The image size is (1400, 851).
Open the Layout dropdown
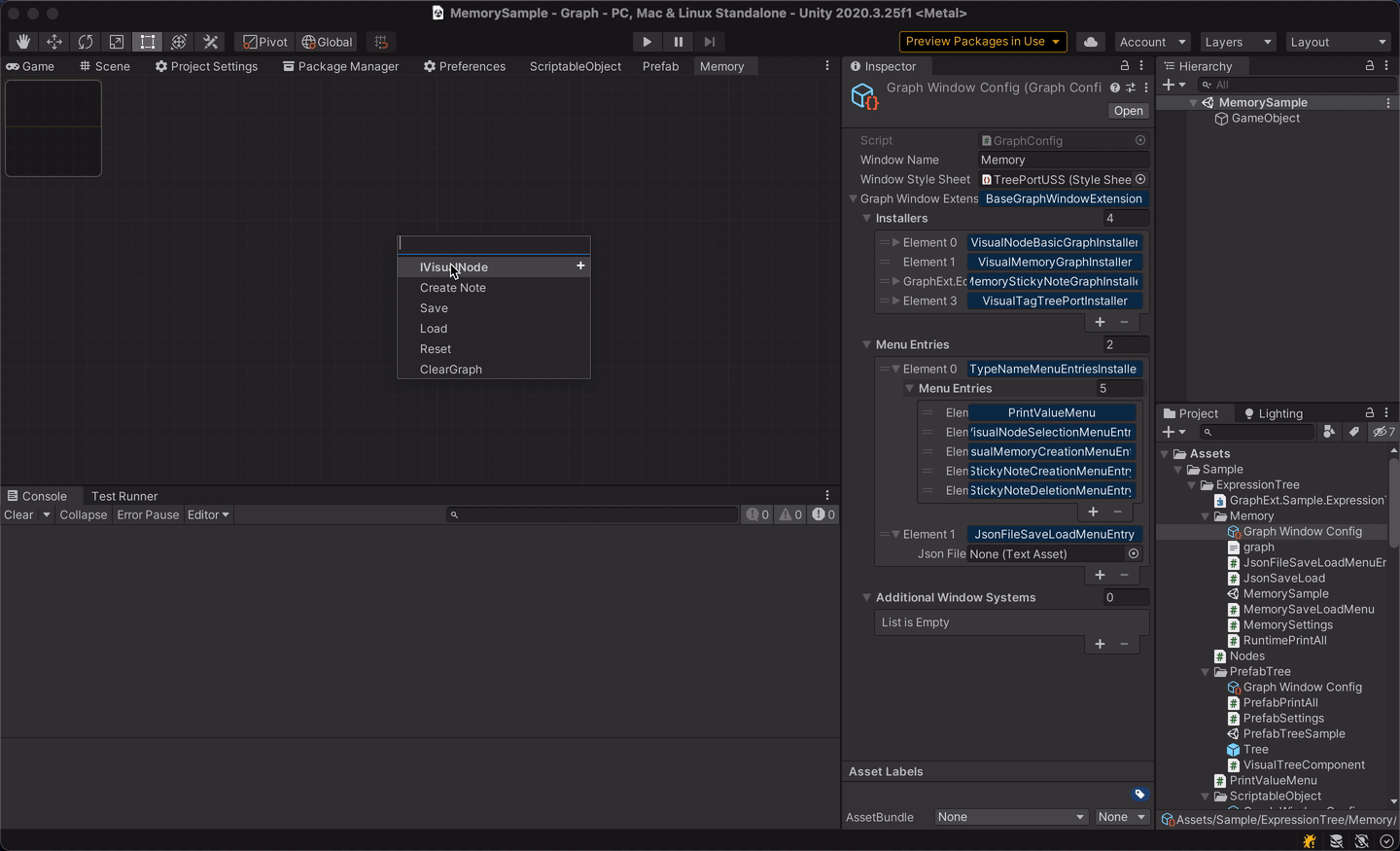1338,42
